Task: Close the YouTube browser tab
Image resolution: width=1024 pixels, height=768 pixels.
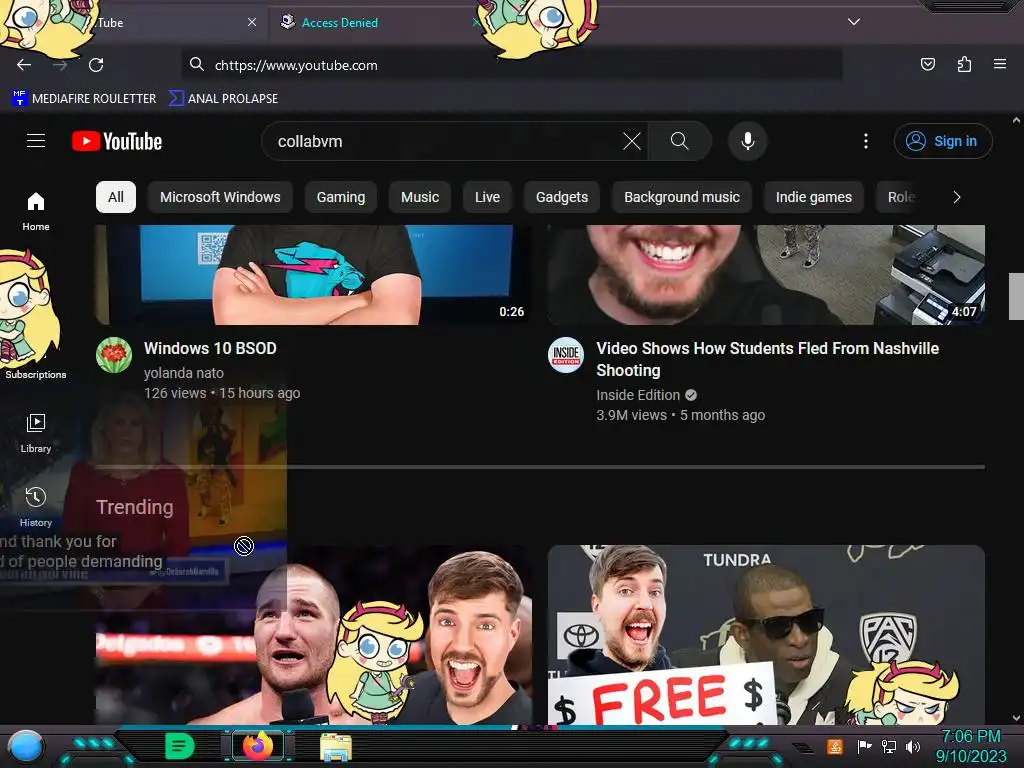Action: click(252, 22)
